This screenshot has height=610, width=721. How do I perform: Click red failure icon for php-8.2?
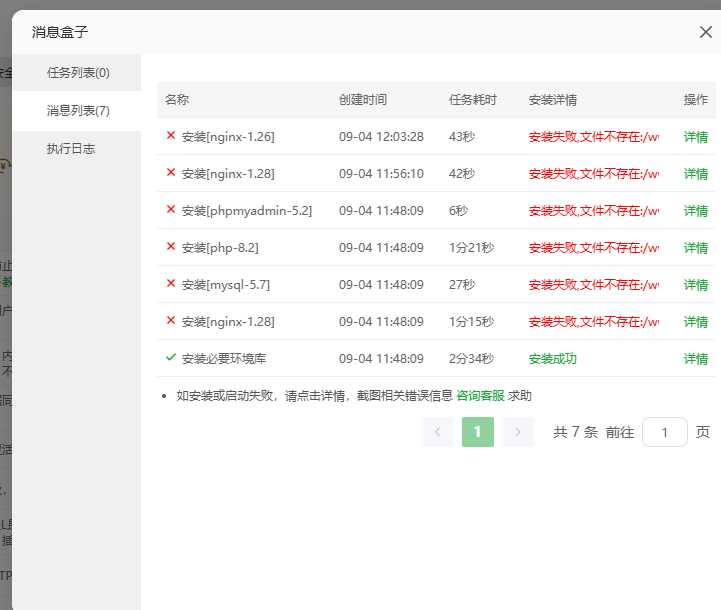[171, 246]
